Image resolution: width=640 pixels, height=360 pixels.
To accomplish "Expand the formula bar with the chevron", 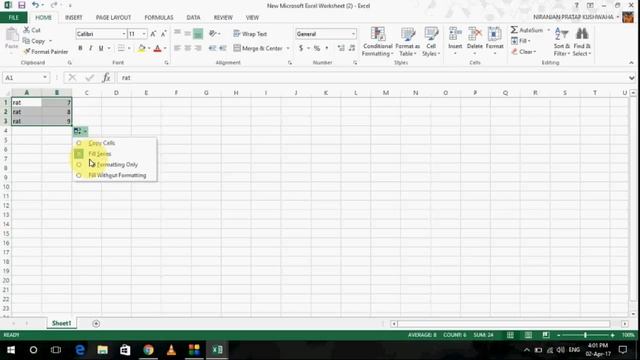I will pyautogui.click(x=631, y=78).
